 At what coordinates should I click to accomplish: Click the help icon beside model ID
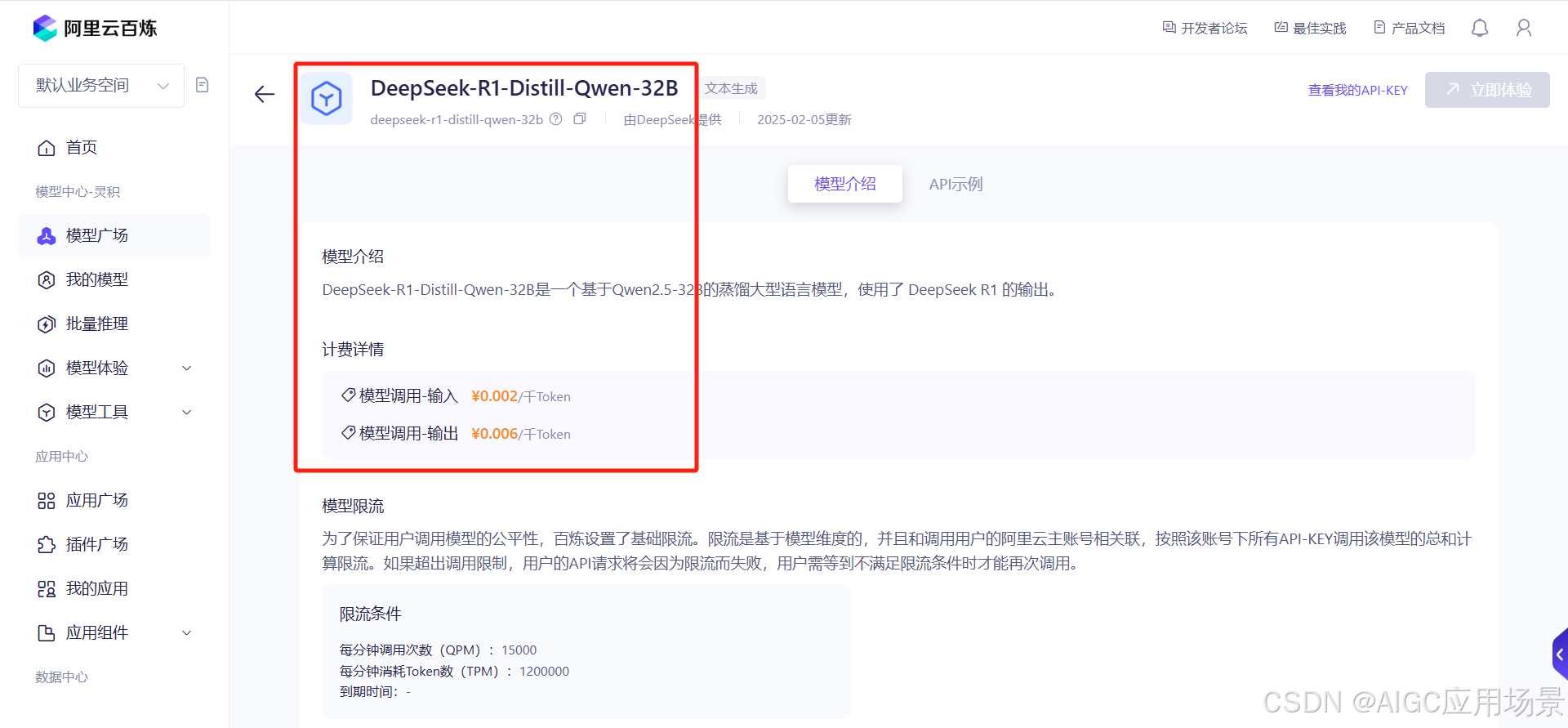tap(556, 119)
